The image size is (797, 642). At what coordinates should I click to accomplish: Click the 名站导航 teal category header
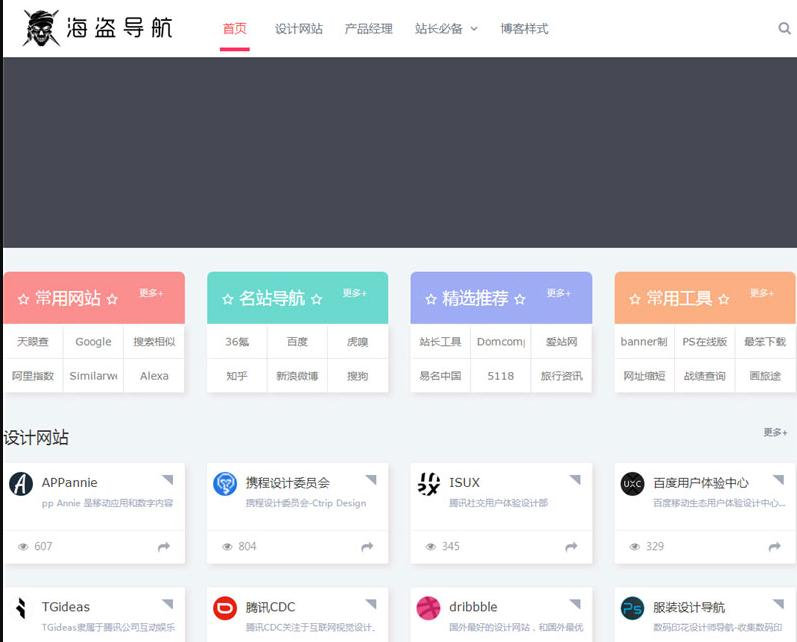297,298
